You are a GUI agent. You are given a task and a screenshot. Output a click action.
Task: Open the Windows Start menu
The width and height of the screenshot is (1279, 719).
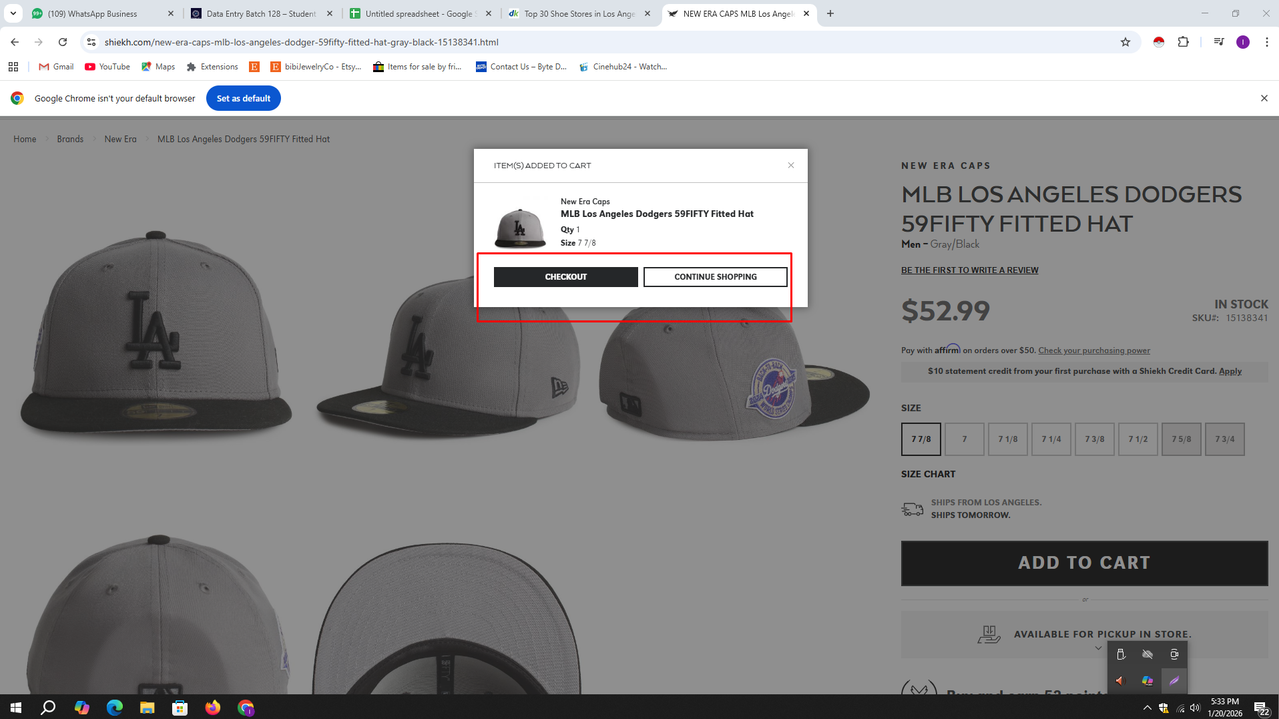coord(15,707)
